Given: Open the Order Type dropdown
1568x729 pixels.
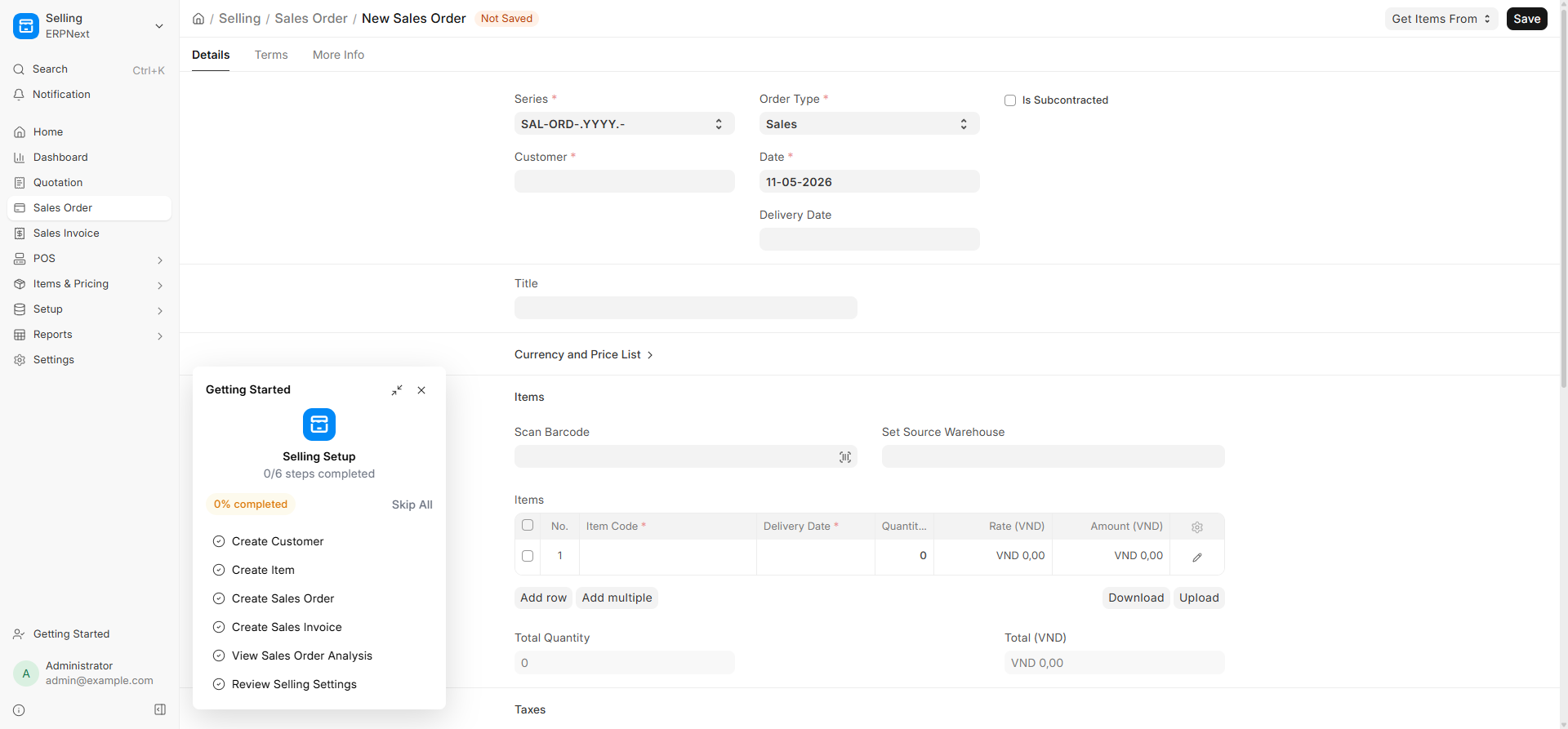Looking at the screenshot, I should (x=870, y=124).
